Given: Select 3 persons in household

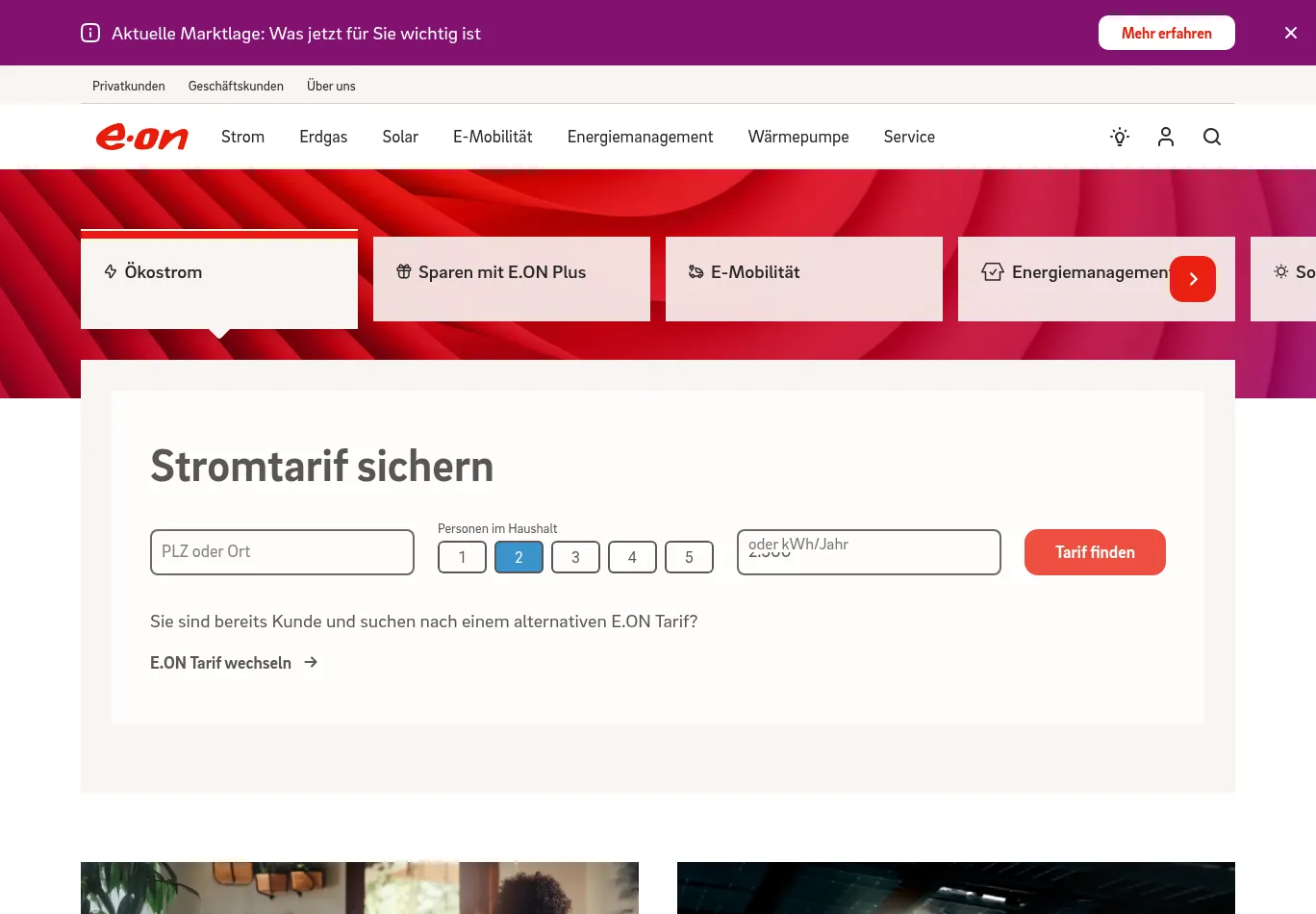Looking at the screenshot, I should (x=575, y=557).
